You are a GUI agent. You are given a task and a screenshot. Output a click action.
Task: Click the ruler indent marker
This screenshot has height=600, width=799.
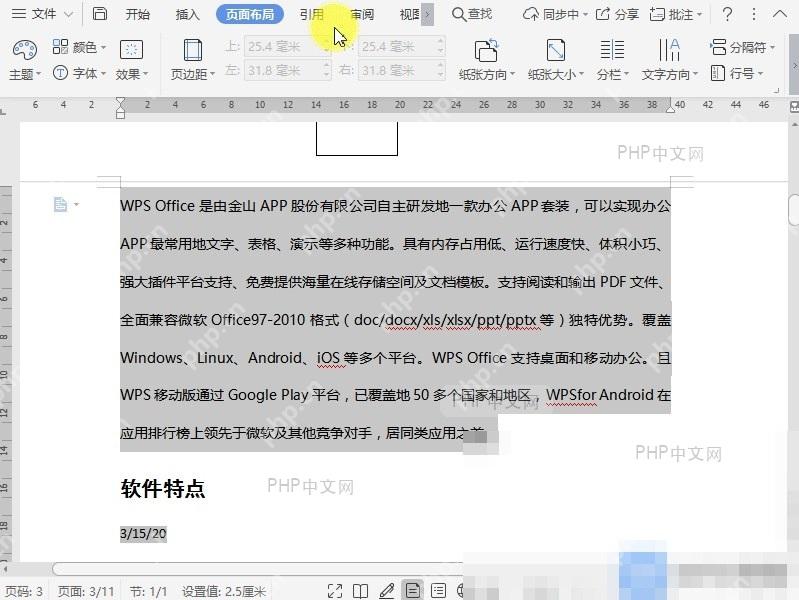point(120,108)
